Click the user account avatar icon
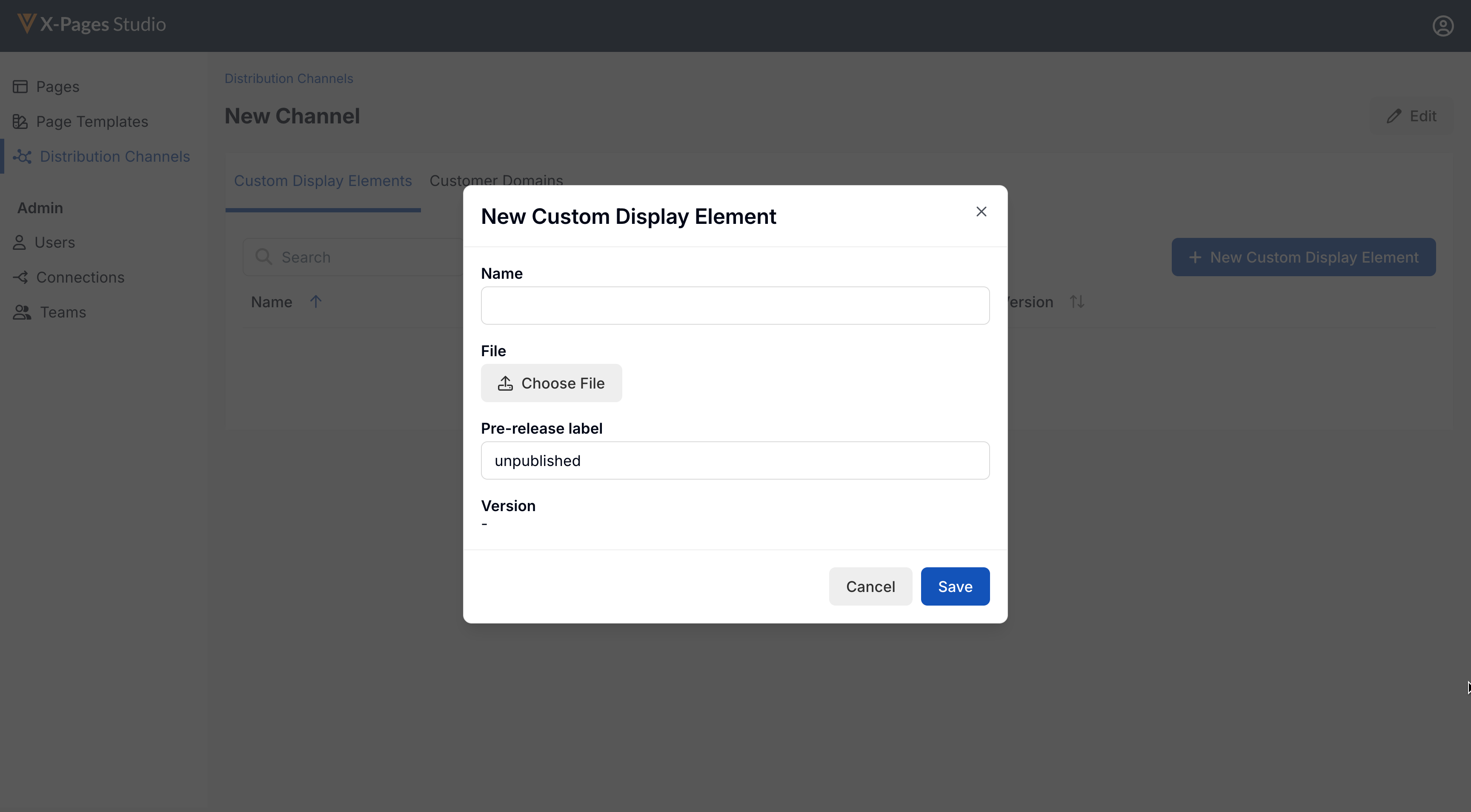The height and width of the screenshot is (812, 1471). tap(1442, 26)
